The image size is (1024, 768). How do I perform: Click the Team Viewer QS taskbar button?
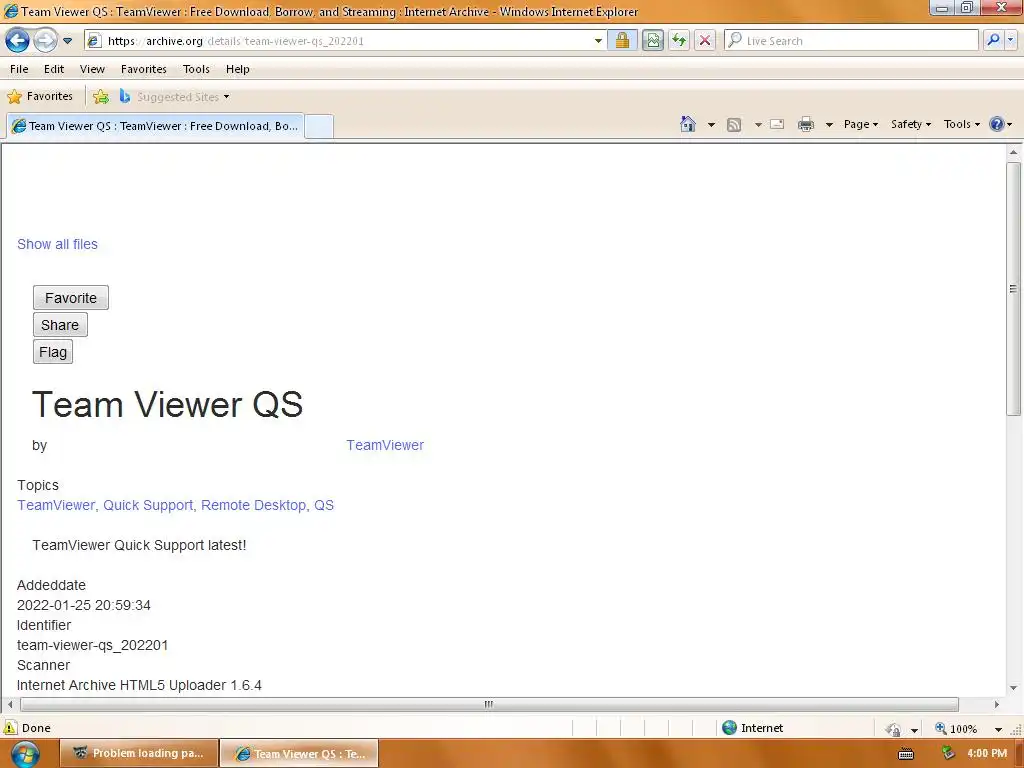point(300,754)
